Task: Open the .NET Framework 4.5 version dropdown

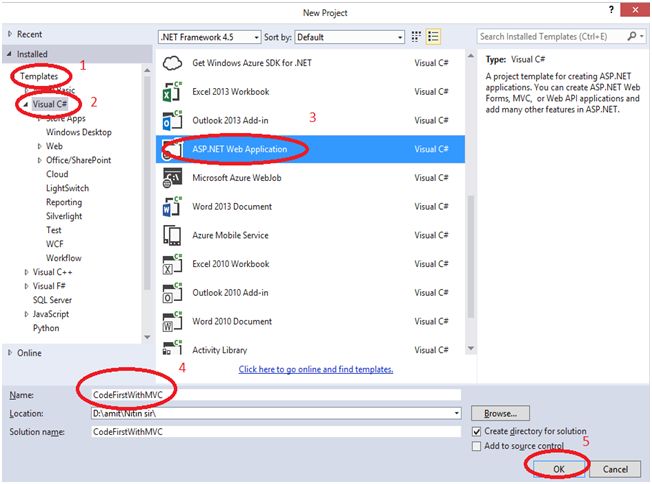Action: [210, 37]
